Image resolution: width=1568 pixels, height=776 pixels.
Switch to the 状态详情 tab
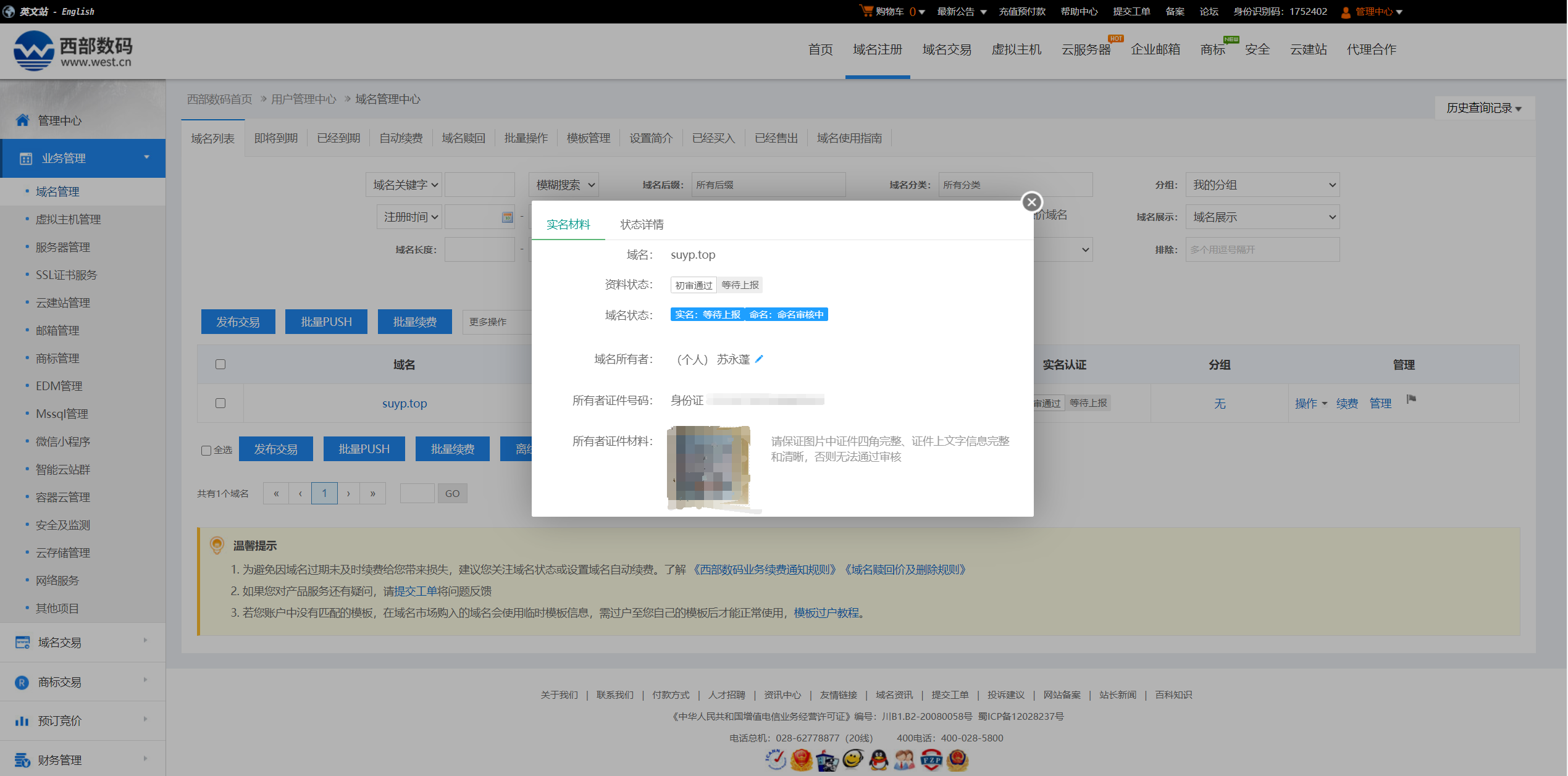[x=642, y=224]
